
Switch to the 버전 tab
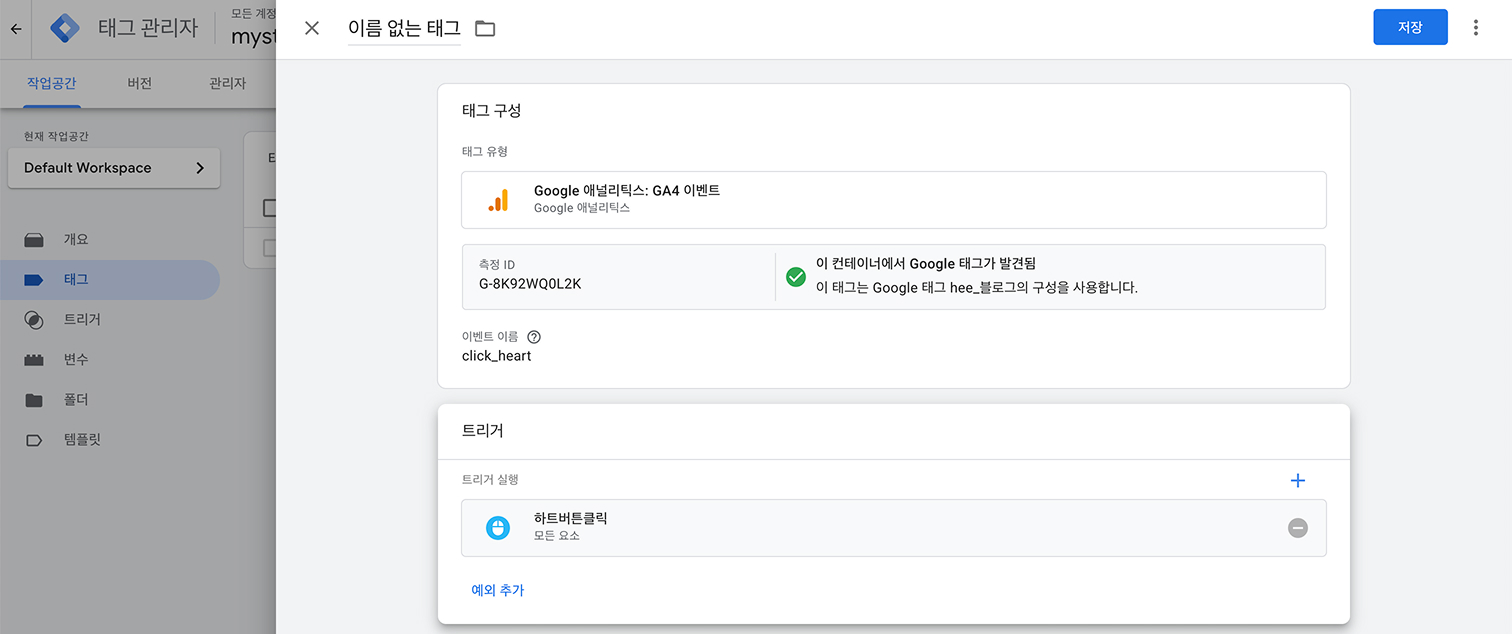point(140,84)
